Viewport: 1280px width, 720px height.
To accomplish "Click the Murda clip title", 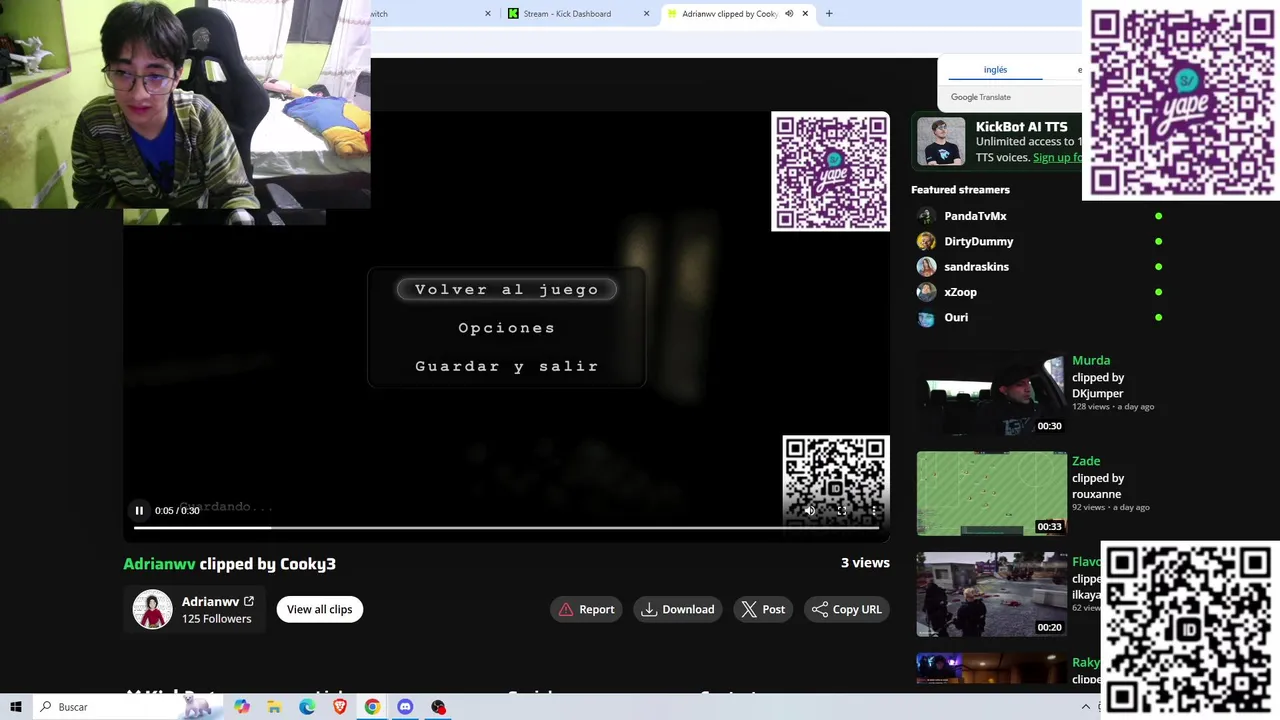I will 1091,360.
